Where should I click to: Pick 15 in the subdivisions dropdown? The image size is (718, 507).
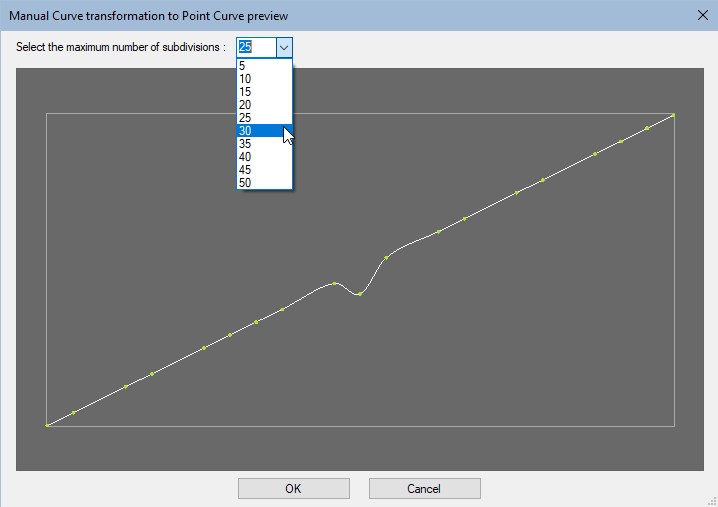pos(264,92)
